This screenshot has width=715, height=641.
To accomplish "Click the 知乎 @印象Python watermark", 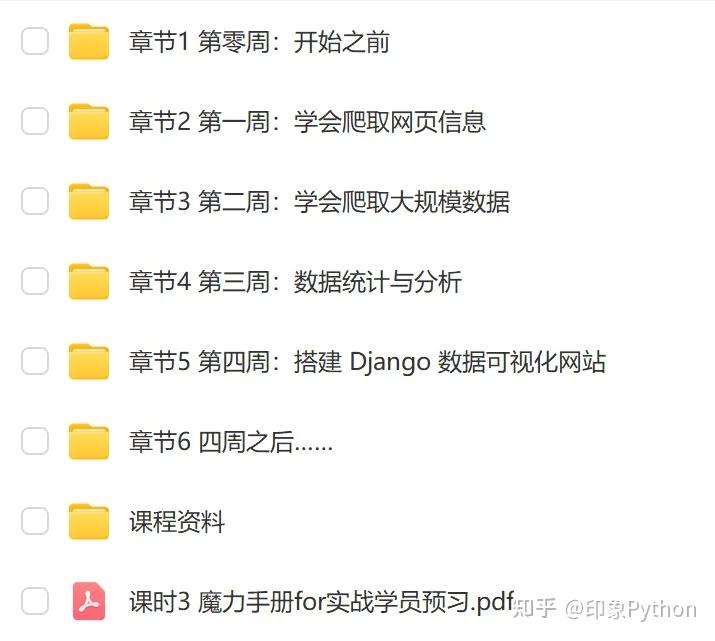I will point(605,609).
